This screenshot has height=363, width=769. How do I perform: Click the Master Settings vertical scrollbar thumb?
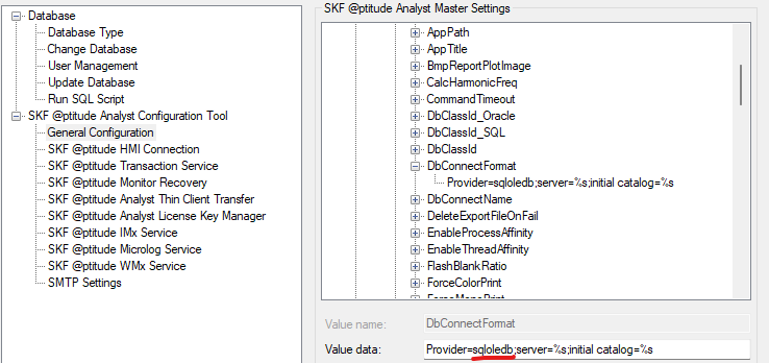[740, 84]
